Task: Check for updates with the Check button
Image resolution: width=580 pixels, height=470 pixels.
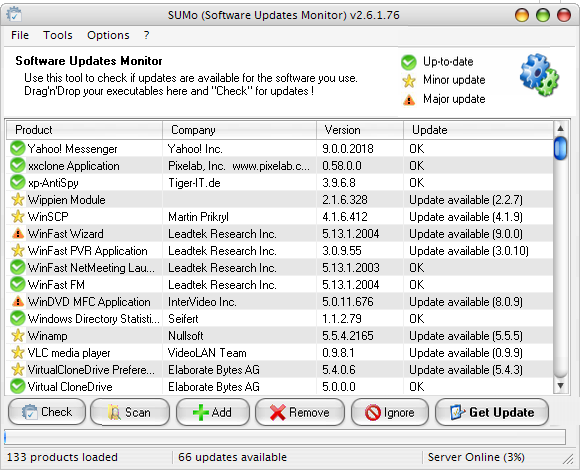Action: pyautogui.click(x=47, y=412)
